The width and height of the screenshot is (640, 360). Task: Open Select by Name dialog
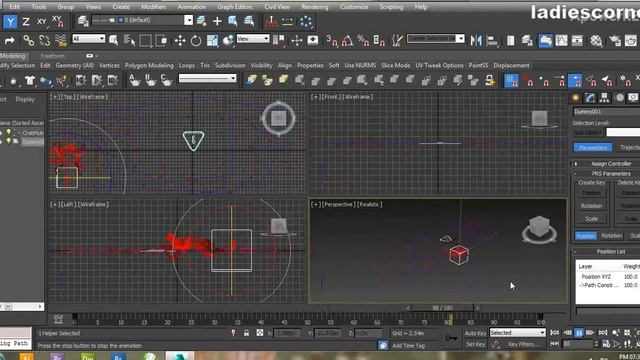[129, 40]
